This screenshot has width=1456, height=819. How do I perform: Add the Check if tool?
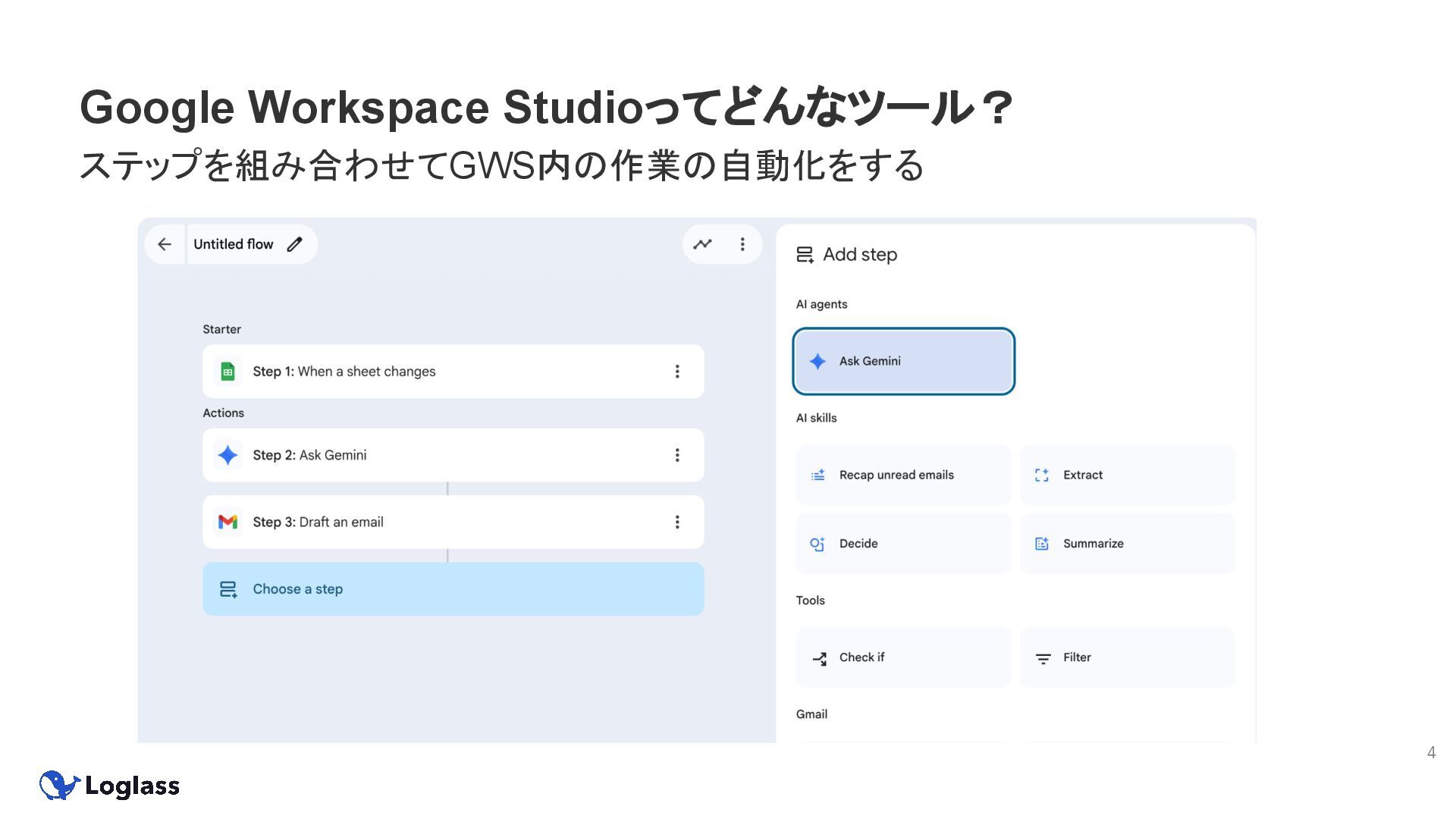(903, 657)
